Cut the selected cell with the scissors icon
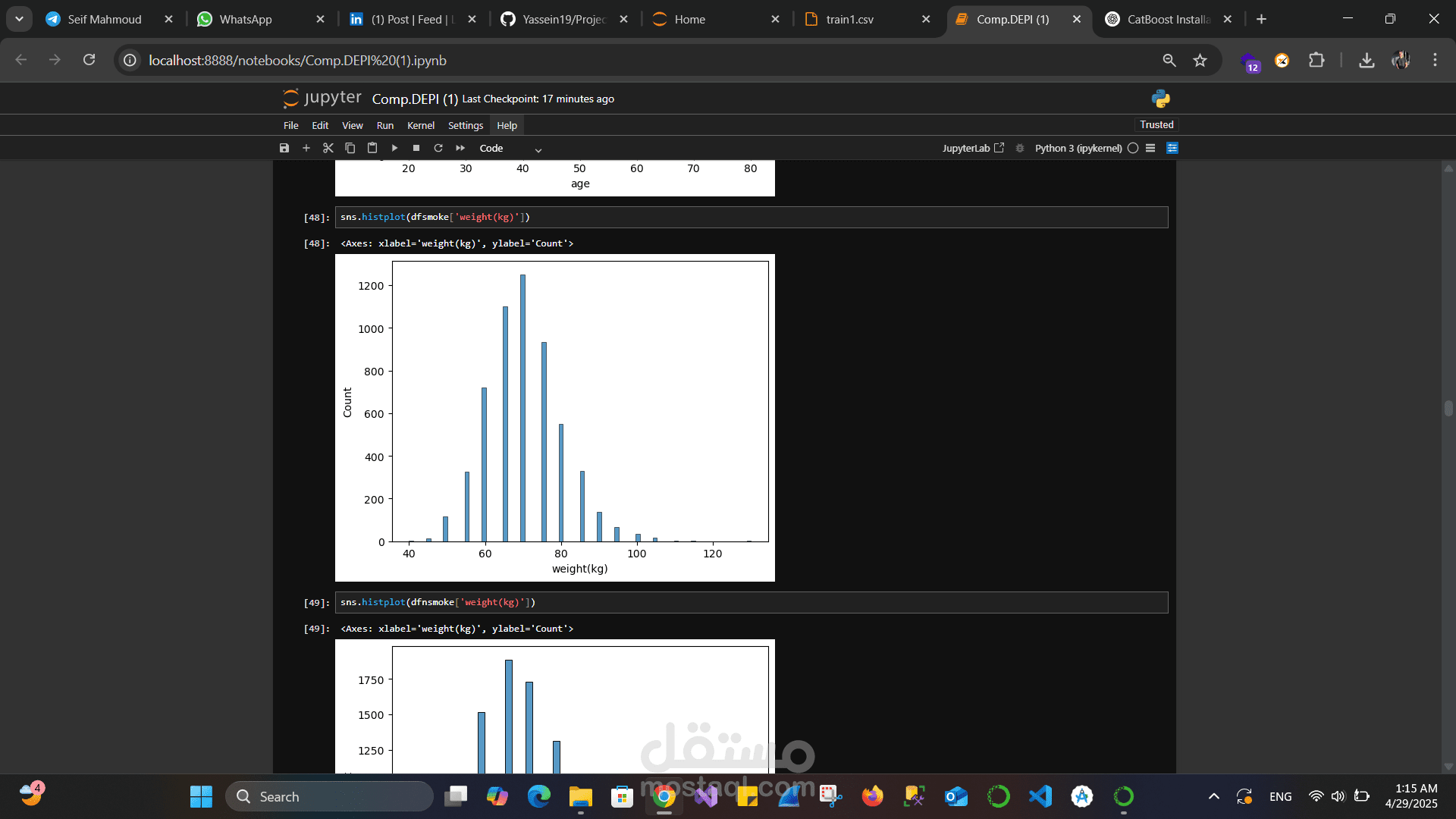The height and width of the screenshot is (819, 1456). click(x=328, y=148)
